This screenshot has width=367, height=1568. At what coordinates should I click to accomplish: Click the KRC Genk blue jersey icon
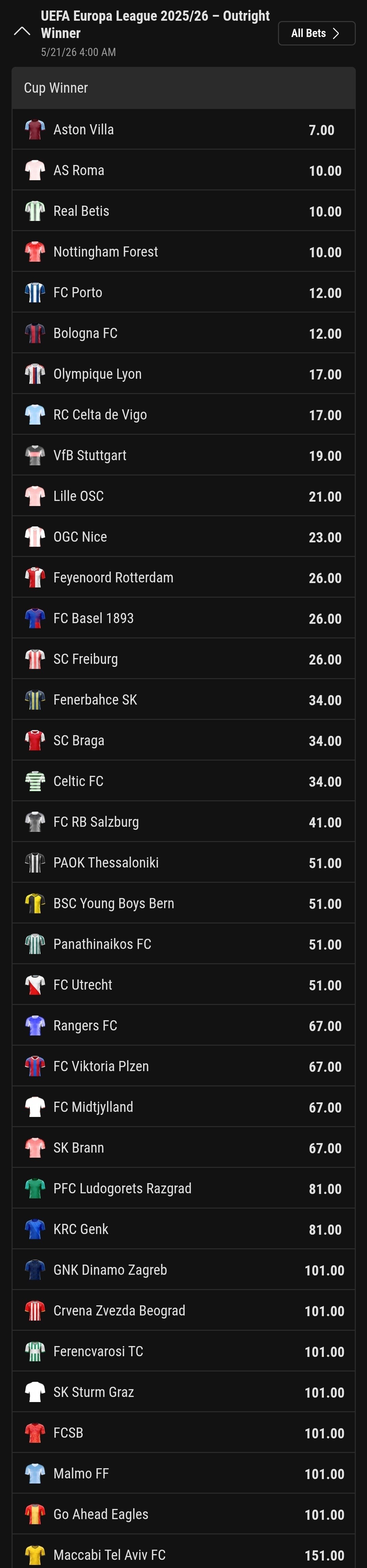pyautogui.click(x=35, y=1229)
